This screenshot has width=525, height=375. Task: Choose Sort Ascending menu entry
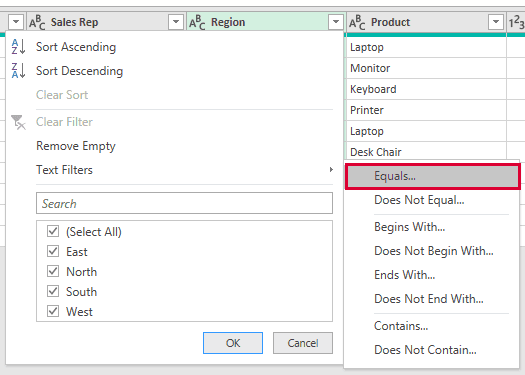[x=76, y=47]
